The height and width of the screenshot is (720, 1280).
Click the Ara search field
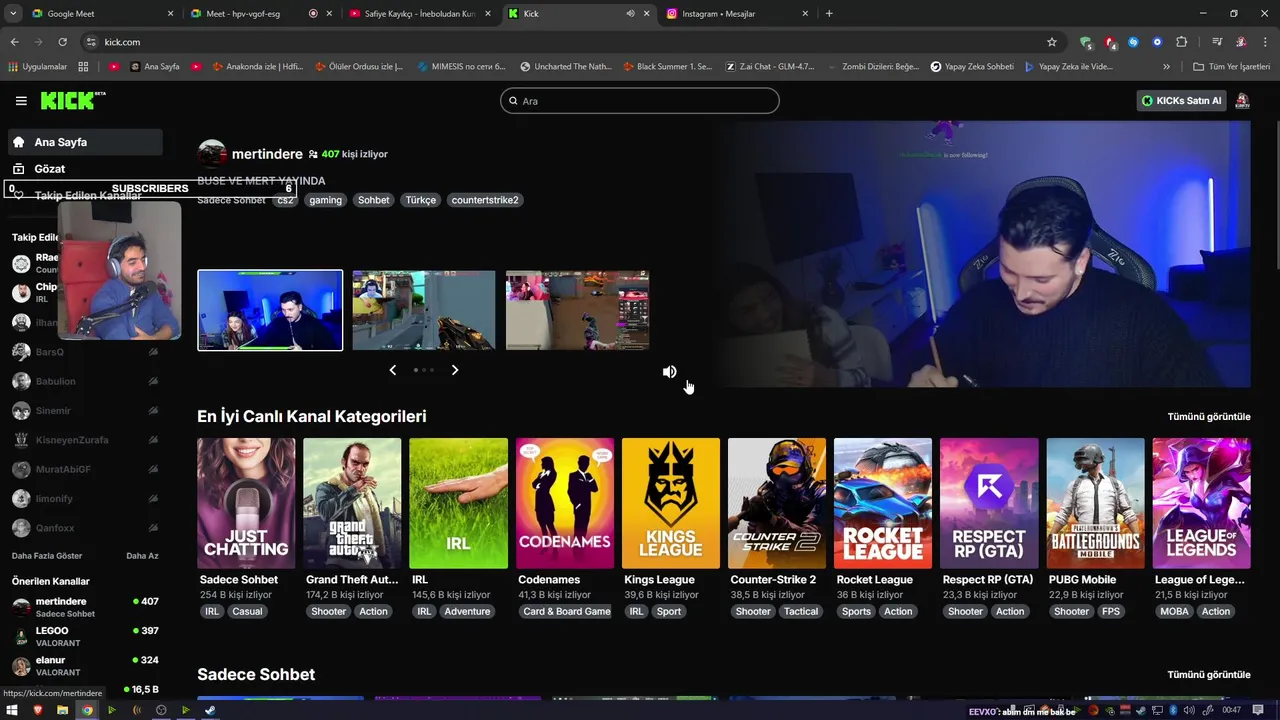point(640,101)
